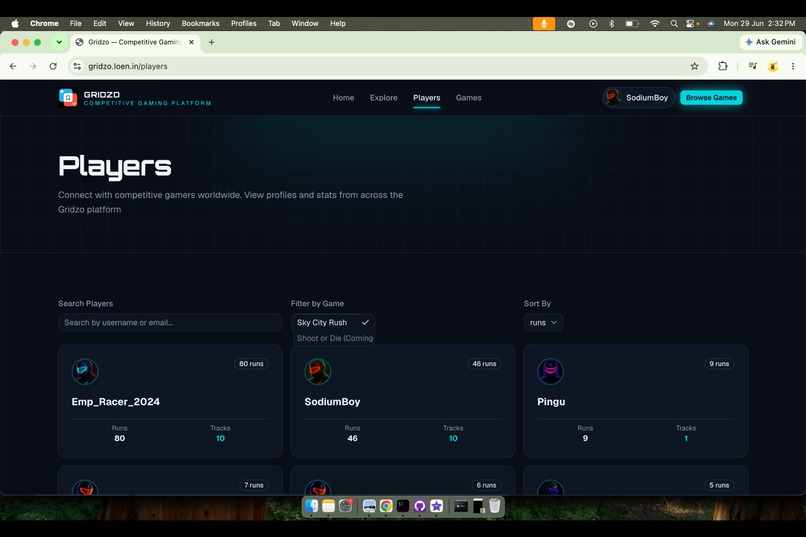Open Chrome three-dot menu
This screenshot has height=537, width=806.
[x=793, y=66]
